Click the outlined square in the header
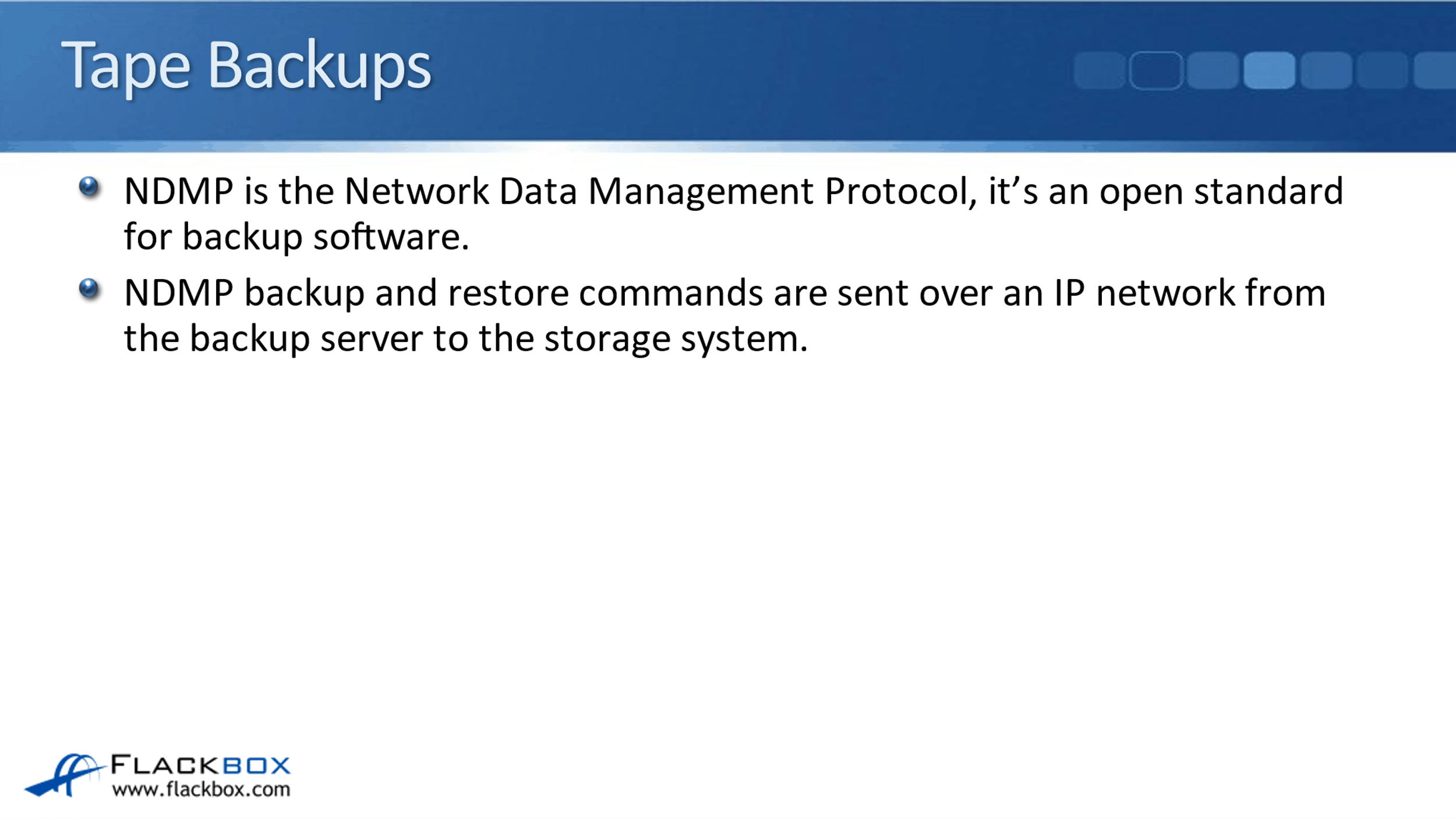1456x819 pixels. (x=1156, y=70)
